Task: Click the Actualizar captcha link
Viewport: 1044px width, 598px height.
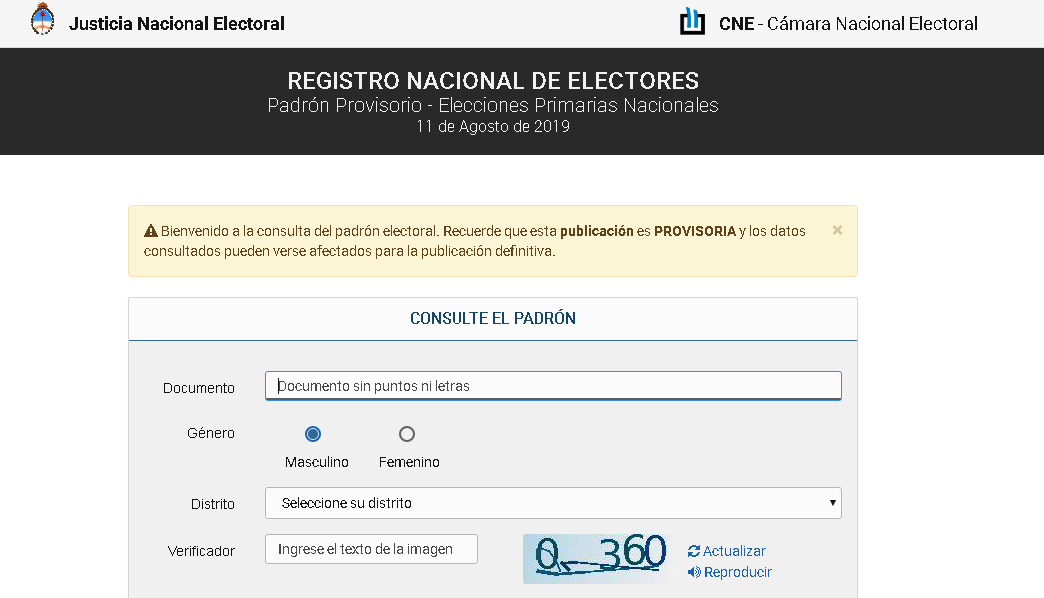Action: click(734, 551)
